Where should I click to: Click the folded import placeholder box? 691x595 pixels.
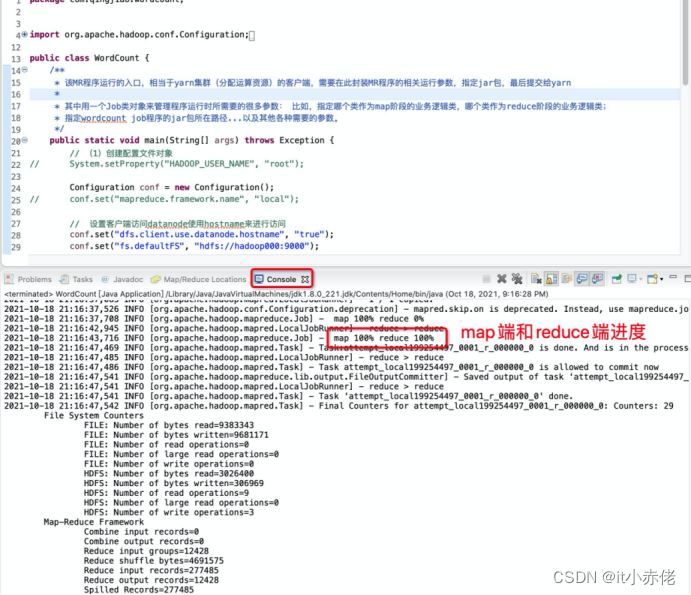(252, 36)
